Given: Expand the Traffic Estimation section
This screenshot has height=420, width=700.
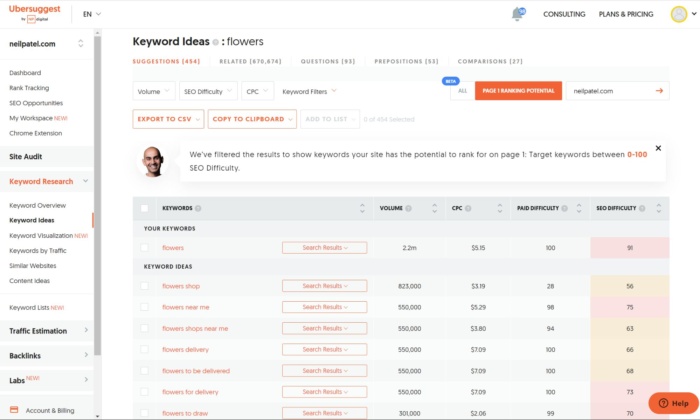Looking at the screenshot, I should pyautogui.click(x=47, y=331).
